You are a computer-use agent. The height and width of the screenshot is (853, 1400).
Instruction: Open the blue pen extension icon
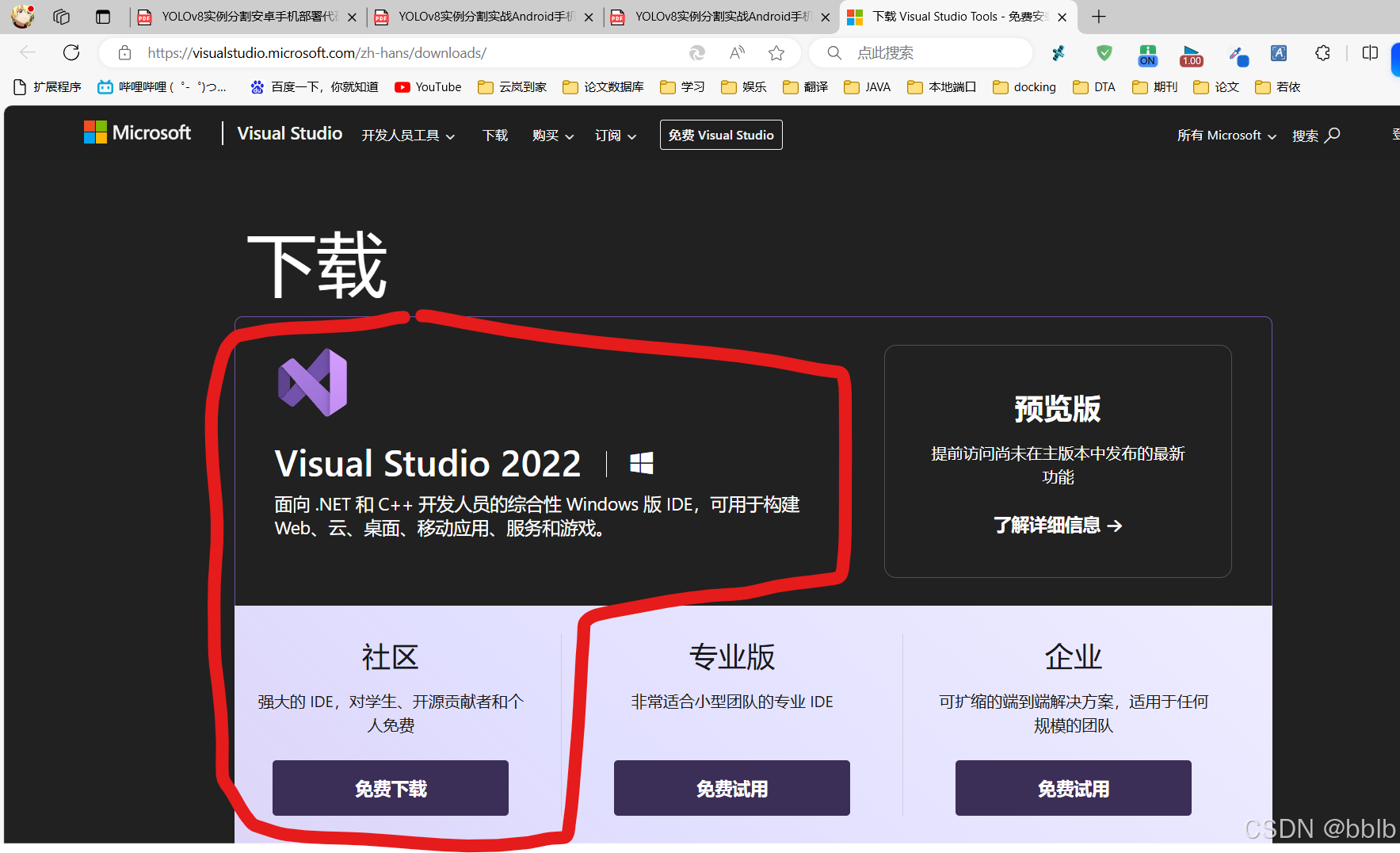click(1238, 55)
